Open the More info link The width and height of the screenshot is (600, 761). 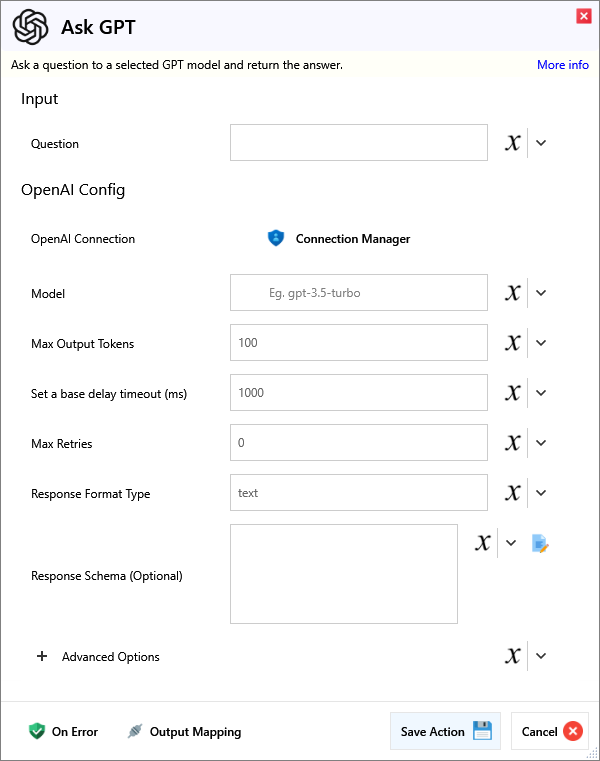[x=562, y=65]
